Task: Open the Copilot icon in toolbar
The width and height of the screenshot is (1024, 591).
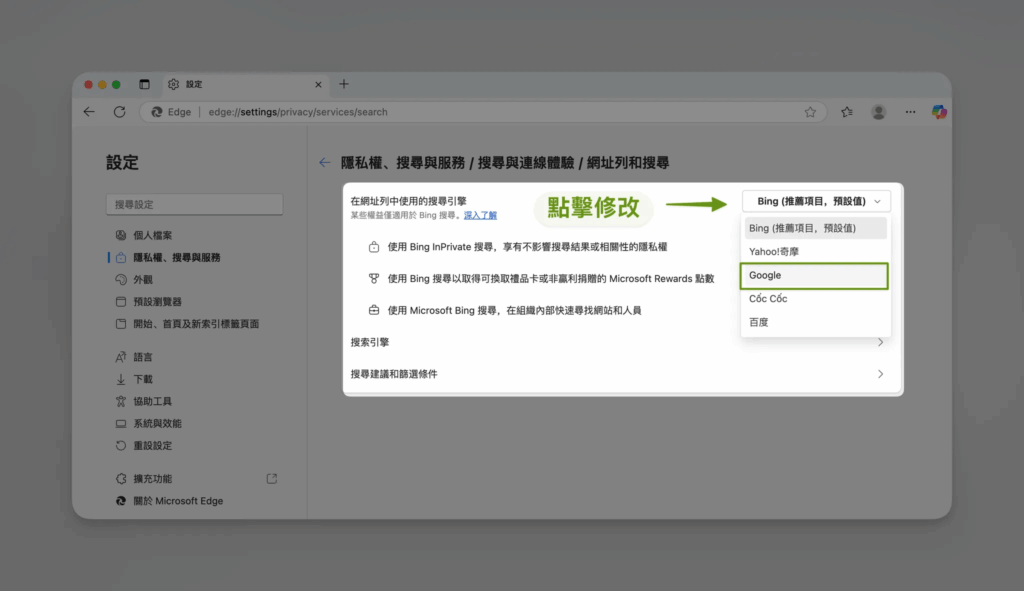Action: pyautogui.click(x=939, y=112)
